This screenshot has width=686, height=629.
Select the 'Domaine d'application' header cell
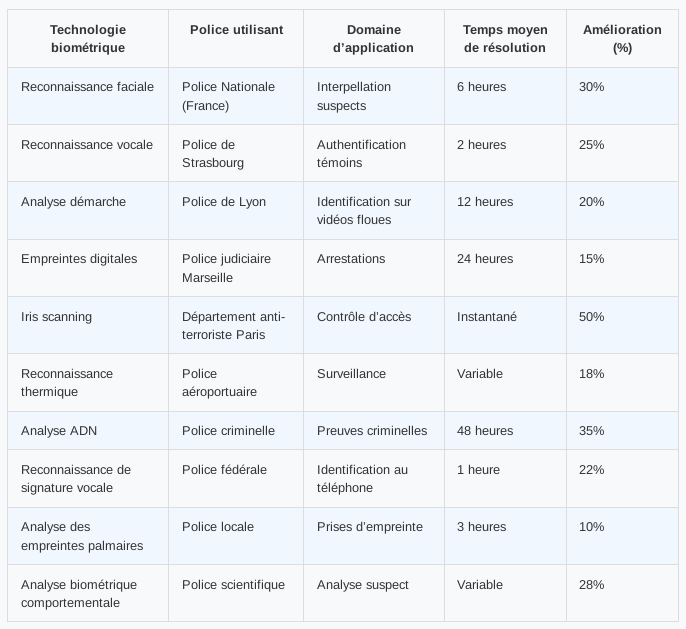coord(373,39)
